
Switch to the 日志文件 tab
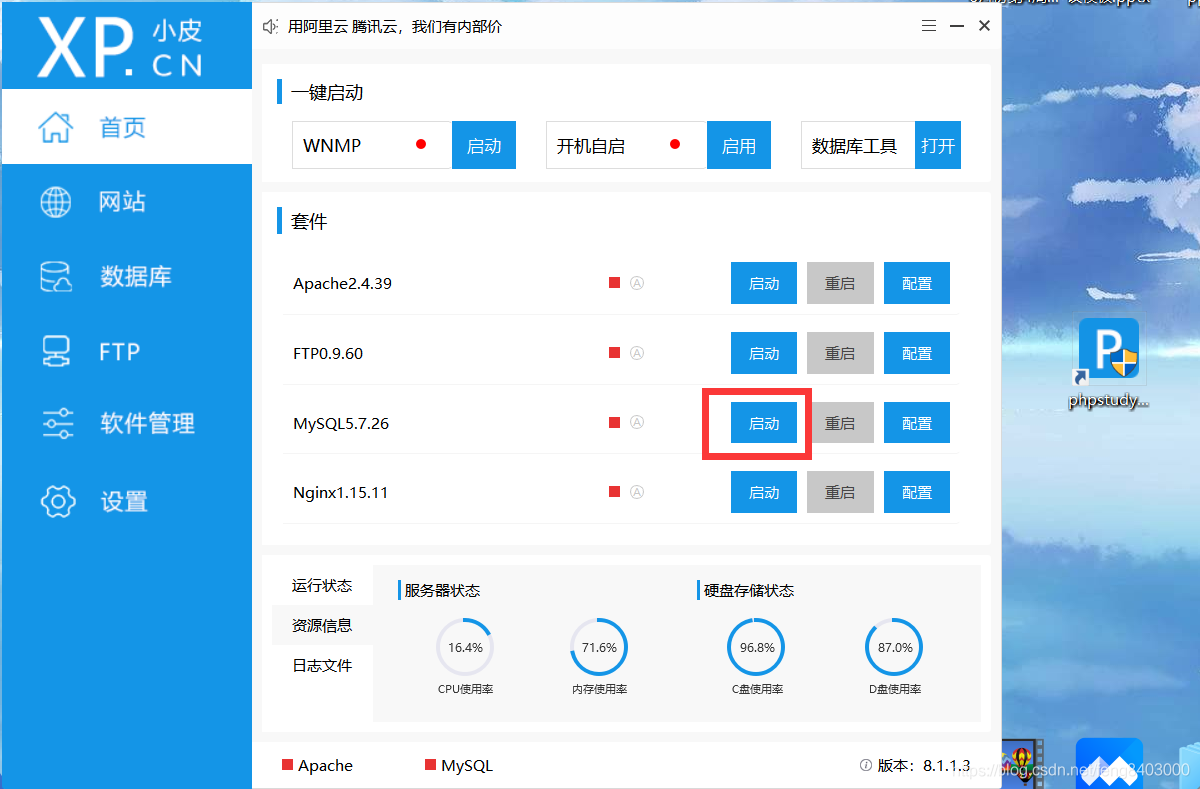pyautogui.click(x=322, y=665)
